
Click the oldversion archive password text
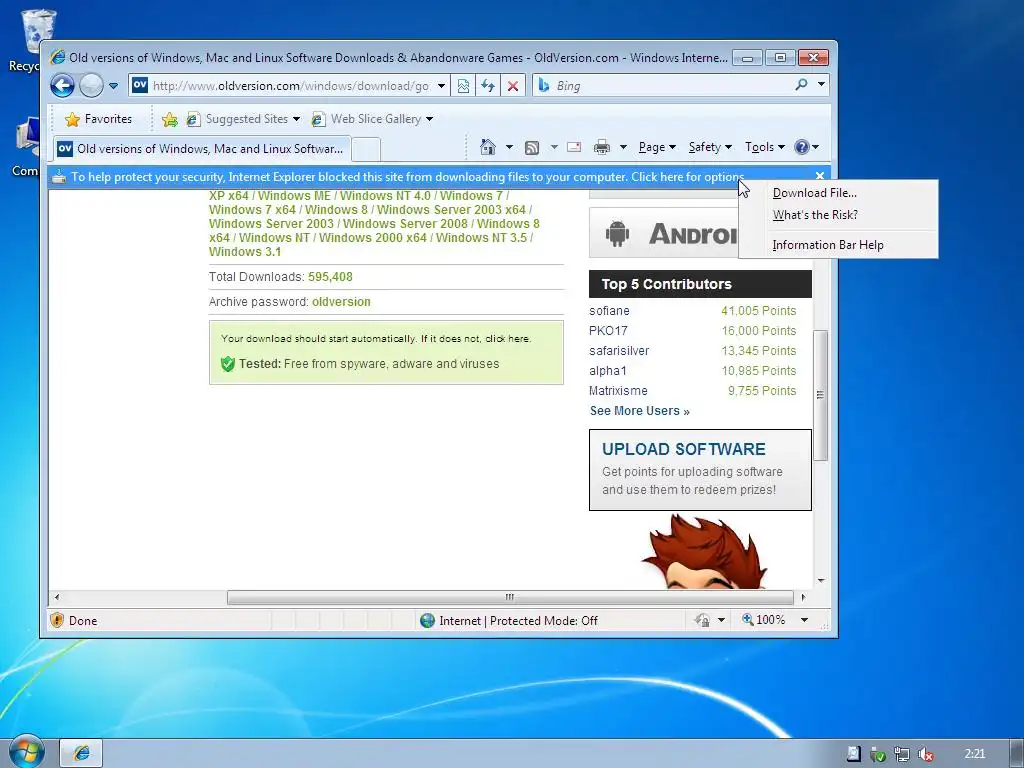341,302
